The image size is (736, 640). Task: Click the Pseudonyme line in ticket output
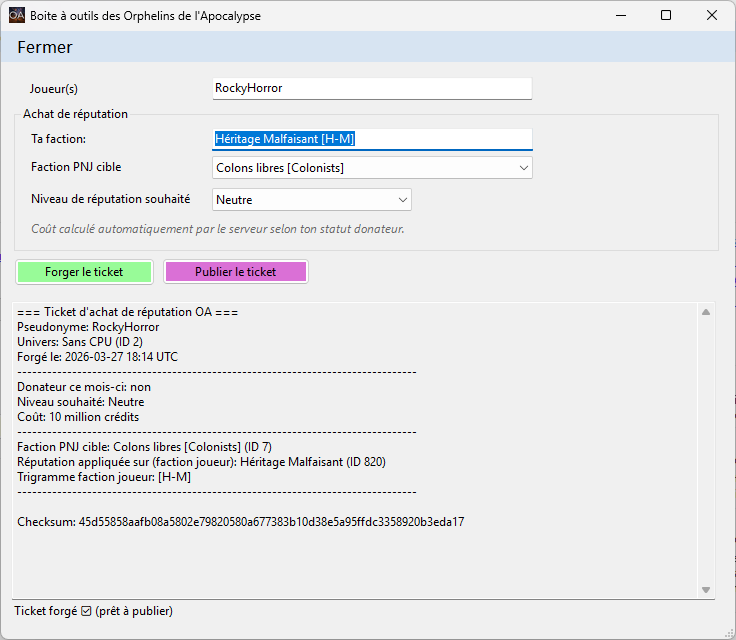[88, 327]
